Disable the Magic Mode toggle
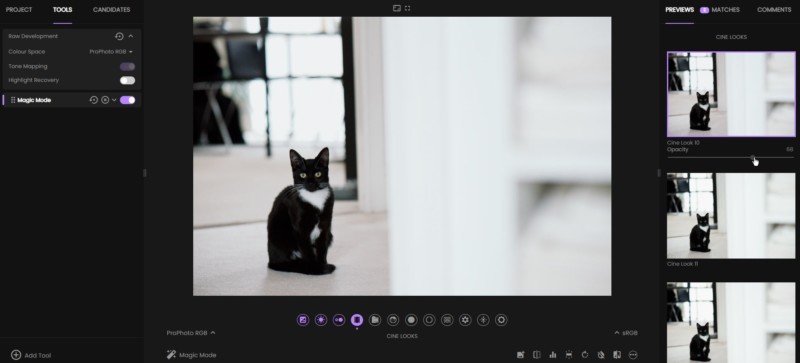 pos(128,100)
